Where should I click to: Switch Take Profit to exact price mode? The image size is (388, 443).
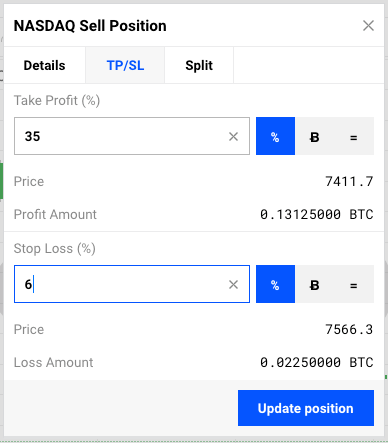click(x=354, y=136)
